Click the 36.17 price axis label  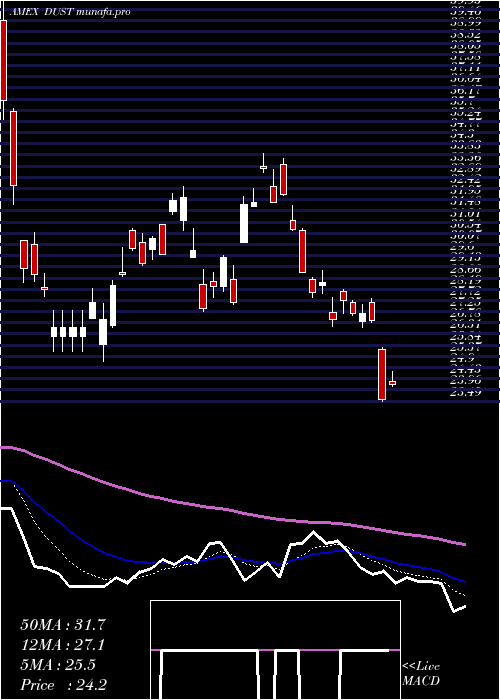pyautogui.click(x=466, y=91)
